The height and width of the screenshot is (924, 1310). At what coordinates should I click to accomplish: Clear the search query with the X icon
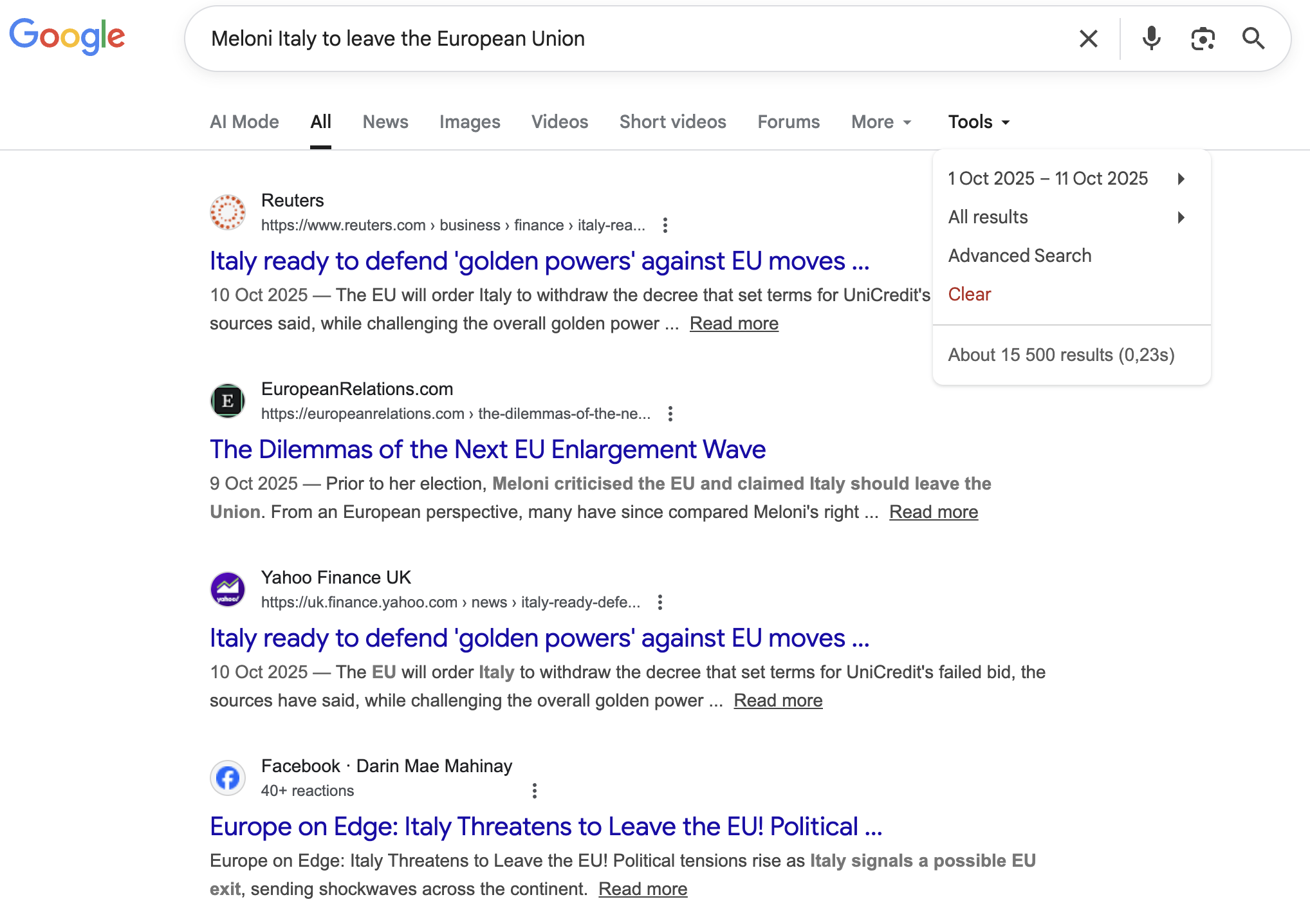1088,38
